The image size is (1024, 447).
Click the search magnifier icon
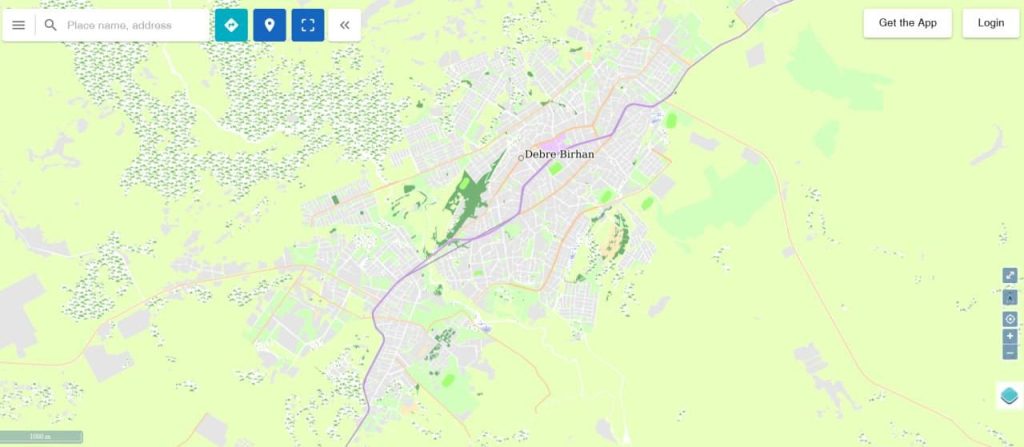(x=50, y=25)
